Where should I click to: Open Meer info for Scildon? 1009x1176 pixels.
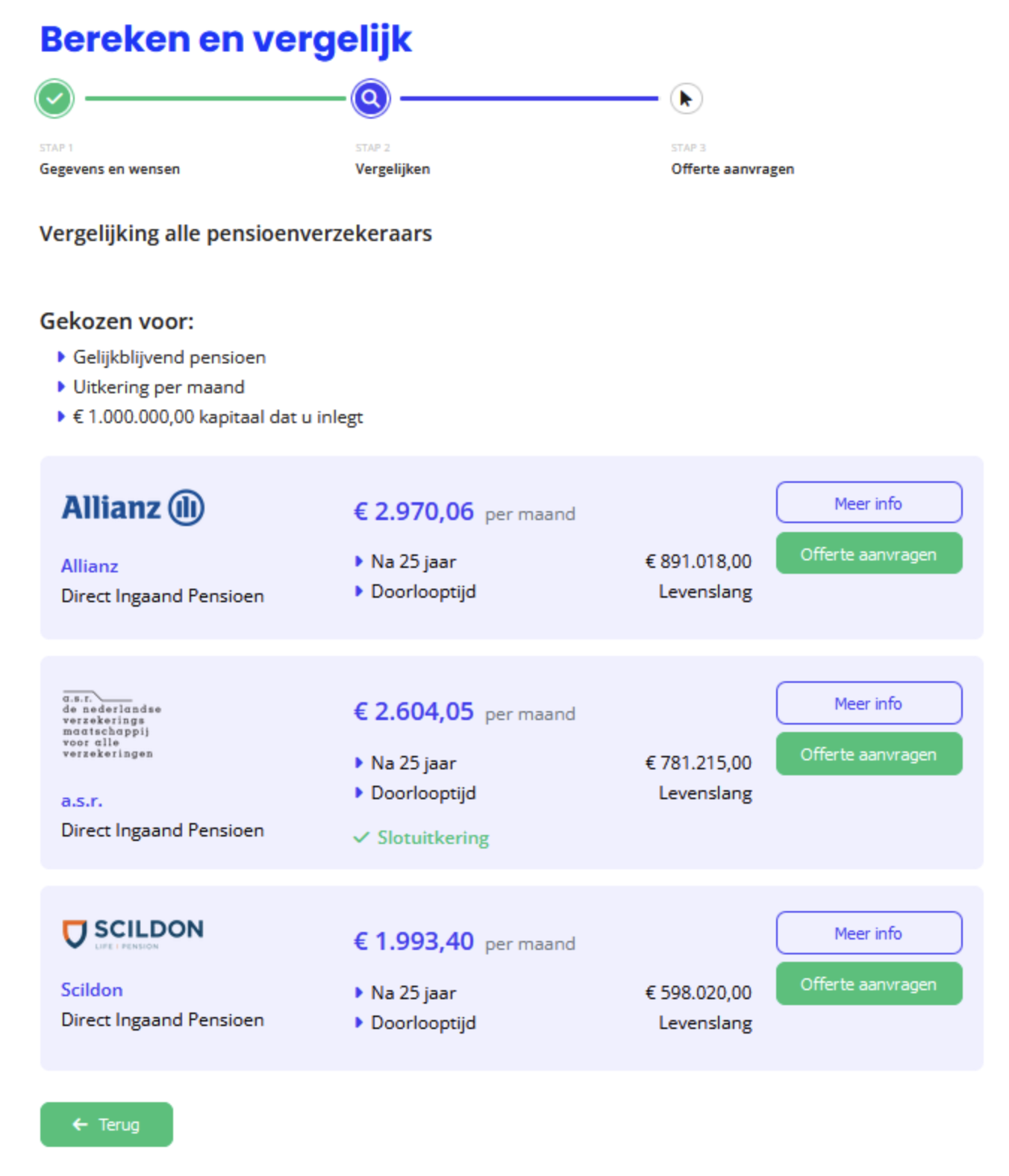pos(869,933)
